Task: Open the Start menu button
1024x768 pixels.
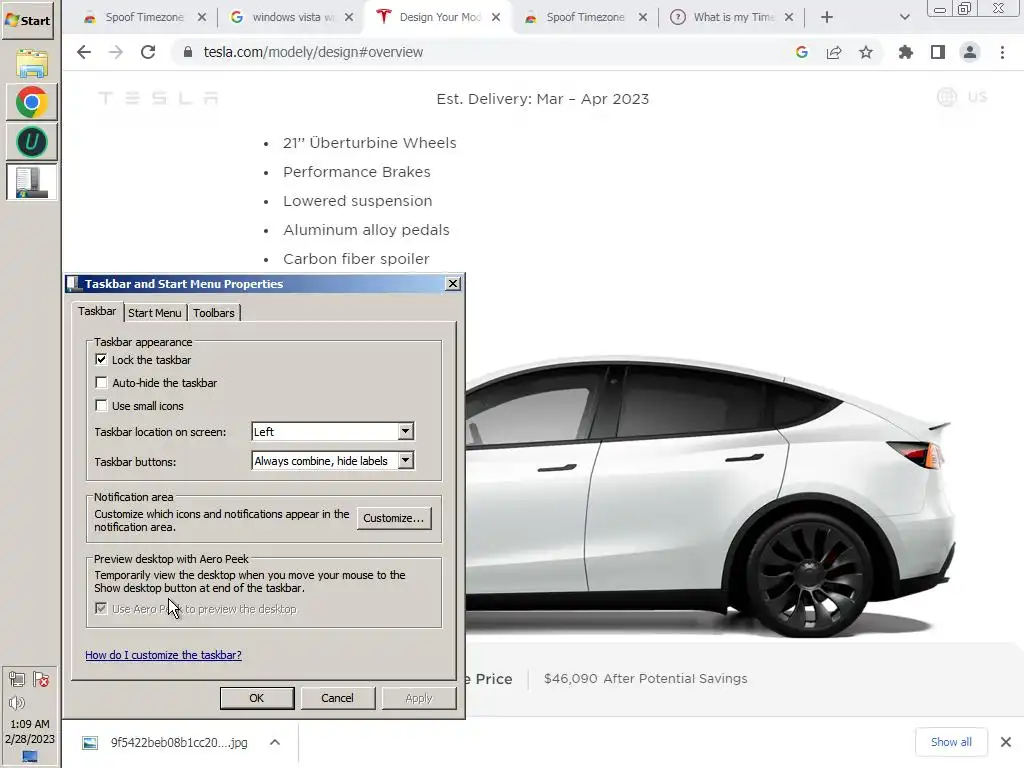Action: point(27,20)
